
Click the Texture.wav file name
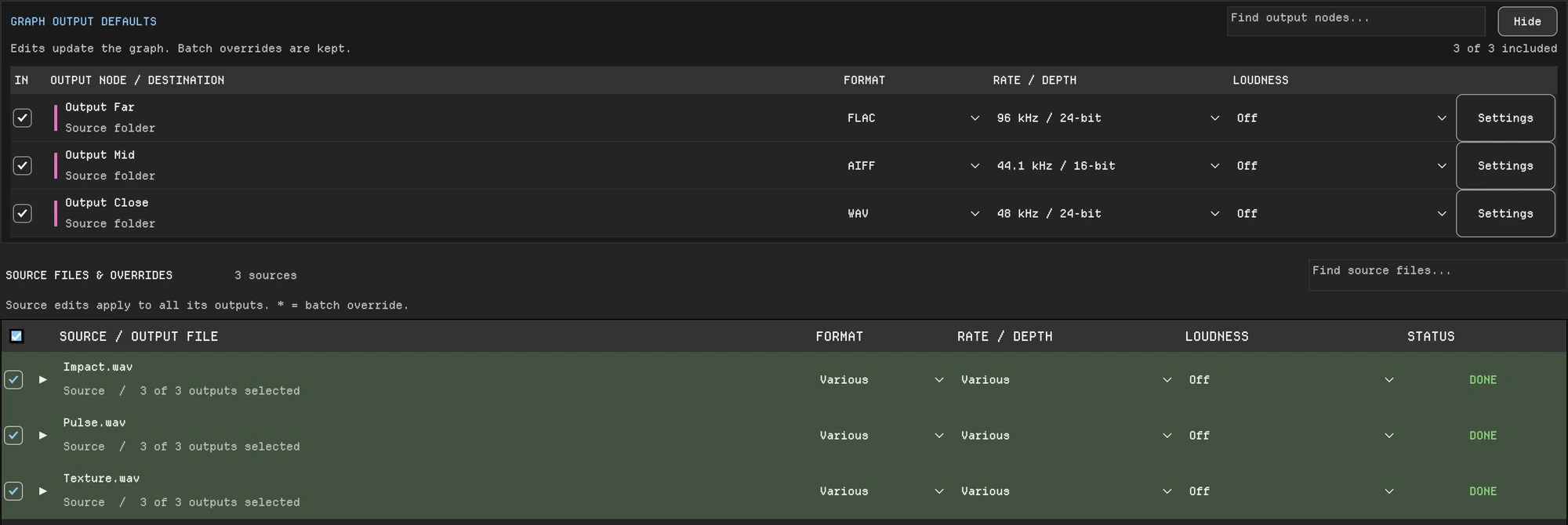point(101,478)
